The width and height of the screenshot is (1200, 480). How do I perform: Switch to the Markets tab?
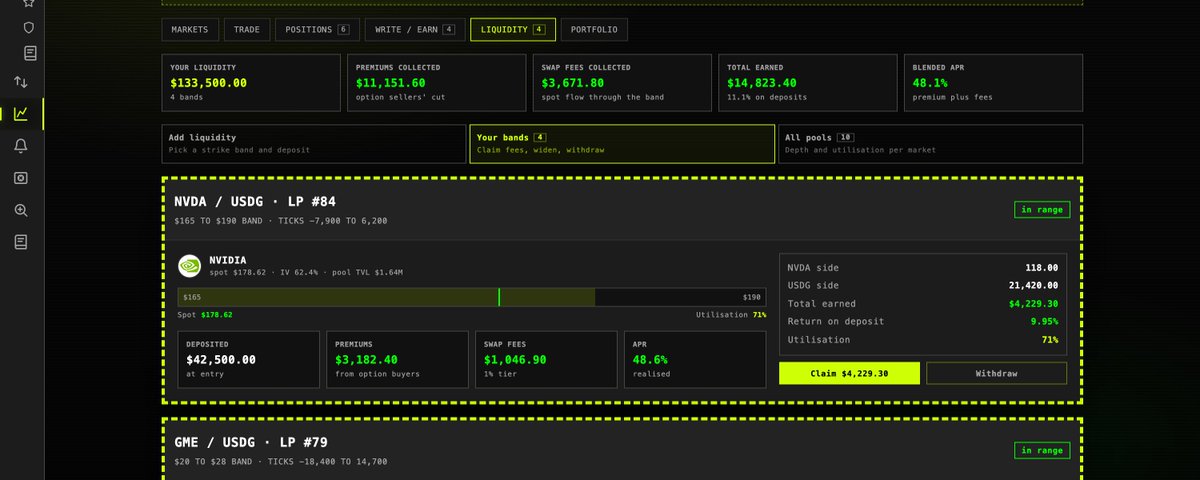[x=190, y=30]
